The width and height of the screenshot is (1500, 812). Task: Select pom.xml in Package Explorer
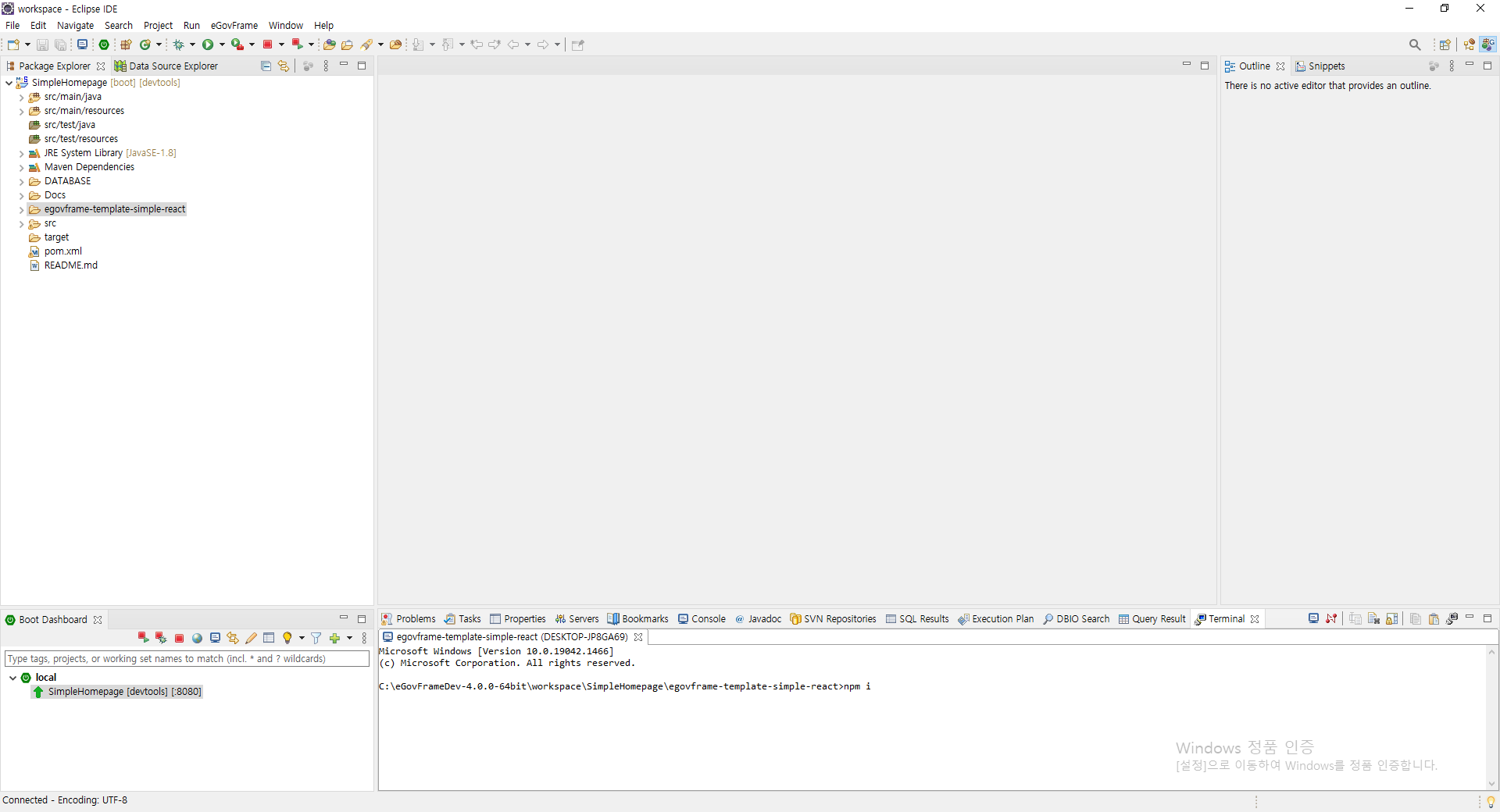coord(62,251)
